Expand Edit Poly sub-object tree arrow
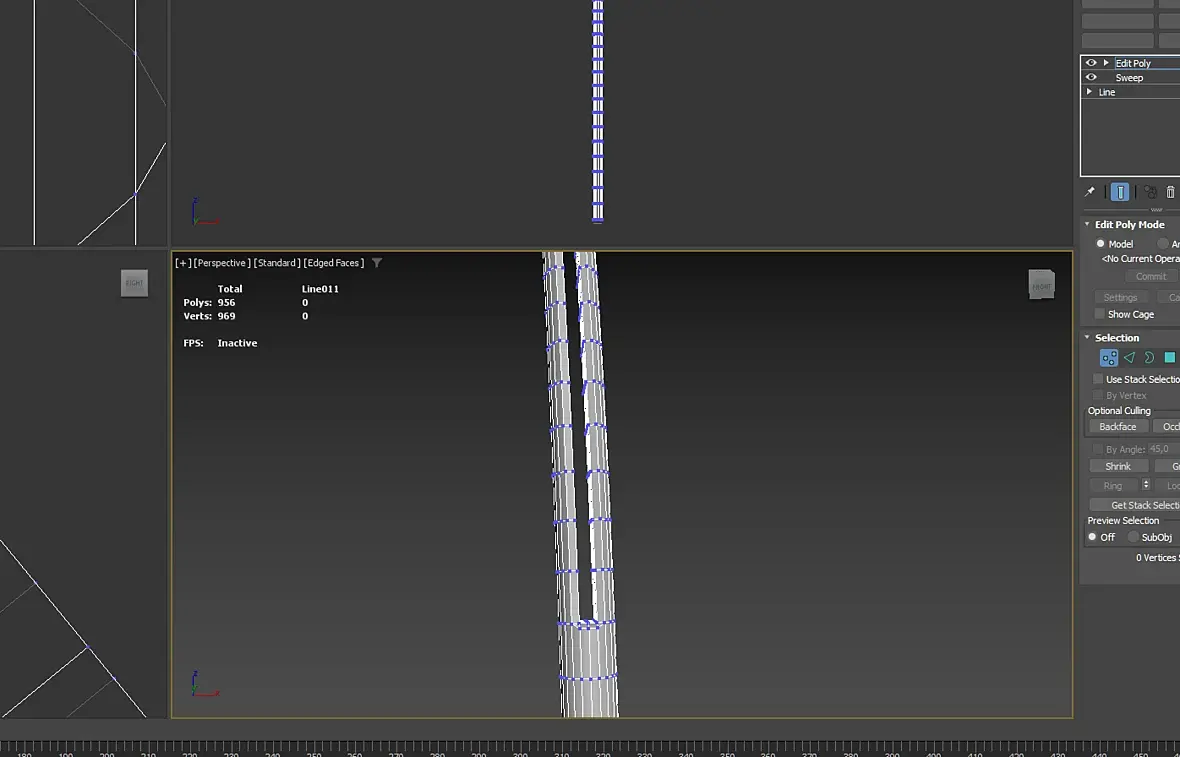 click(x=1106, y=63)
